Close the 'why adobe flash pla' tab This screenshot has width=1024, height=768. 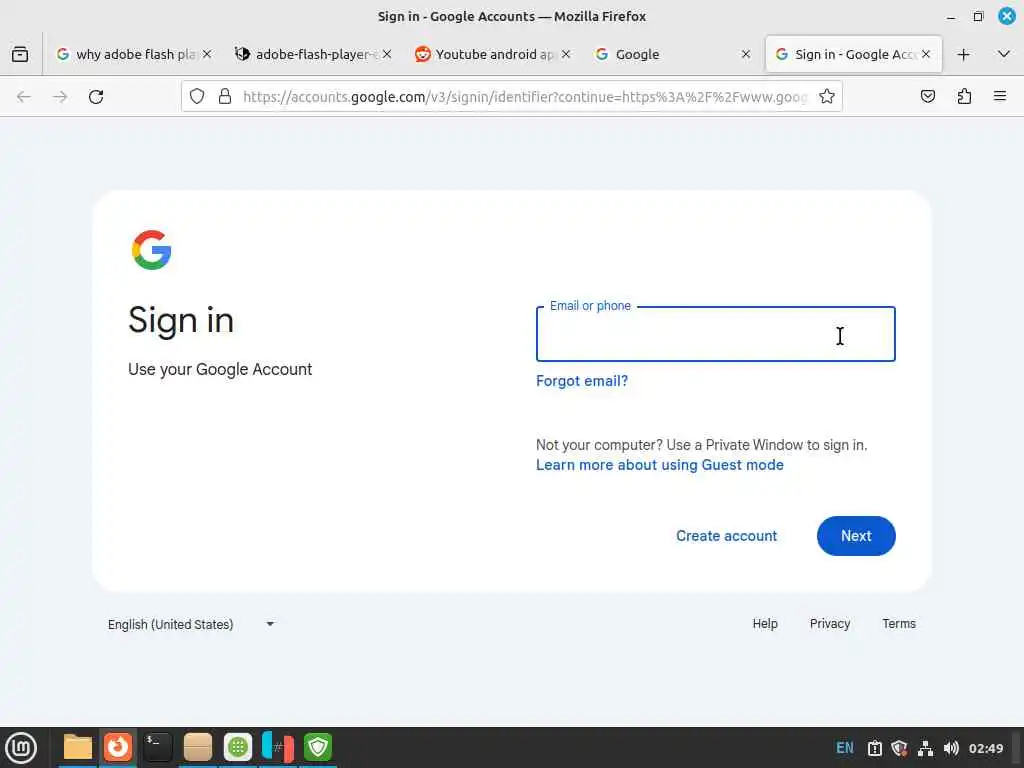(x=207, y=54)
